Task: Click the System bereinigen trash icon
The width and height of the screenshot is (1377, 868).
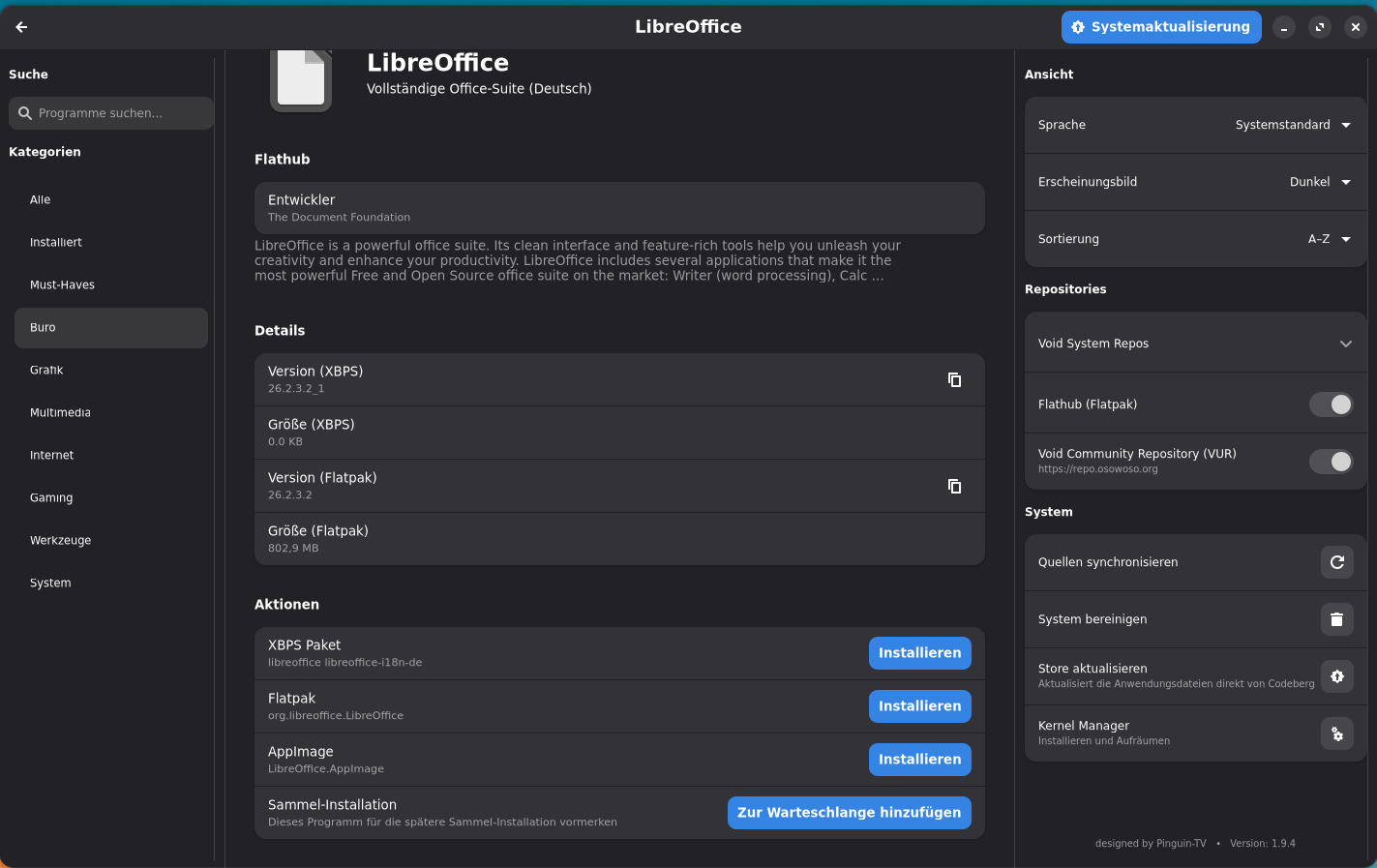Action: pyautogui.click(x=1337, y=619)
